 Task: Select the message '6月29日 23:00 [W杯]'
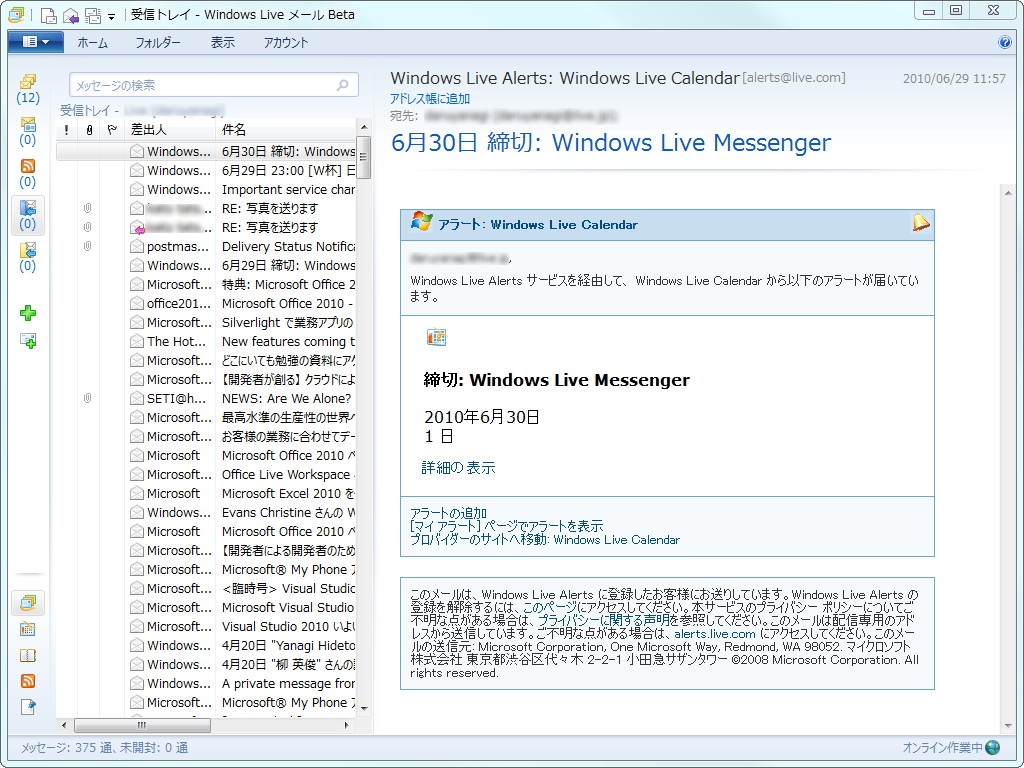(x=206, y=171)
